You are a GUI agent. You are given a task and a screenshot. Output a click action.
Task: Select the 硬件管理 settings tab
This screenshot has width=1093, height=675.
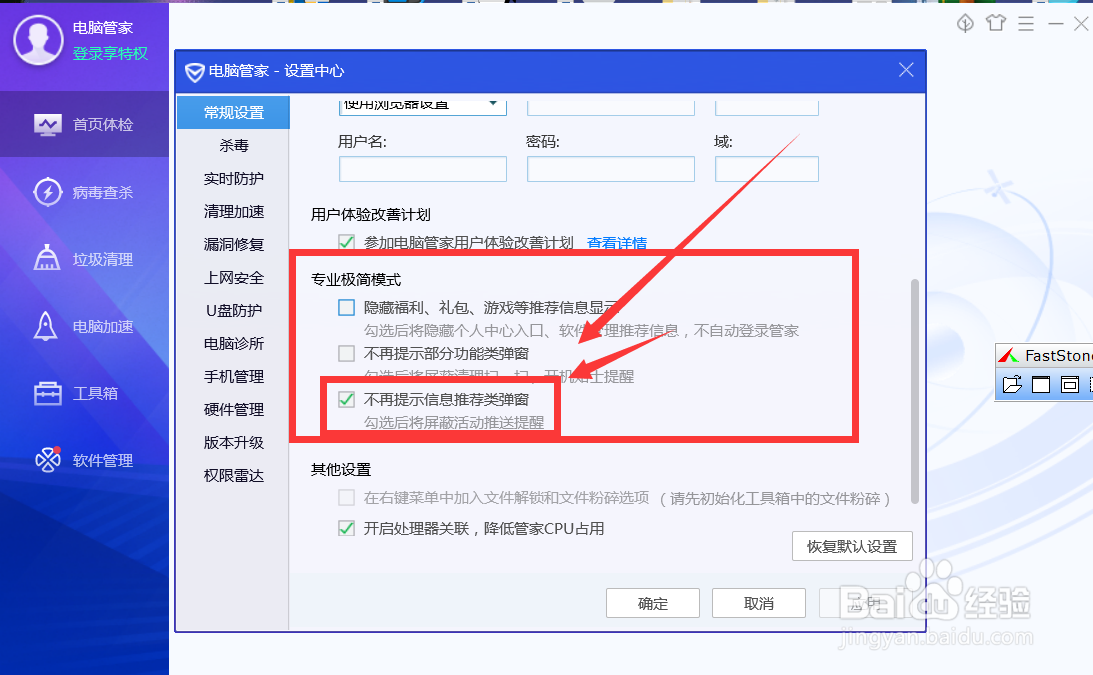[234, 409]
